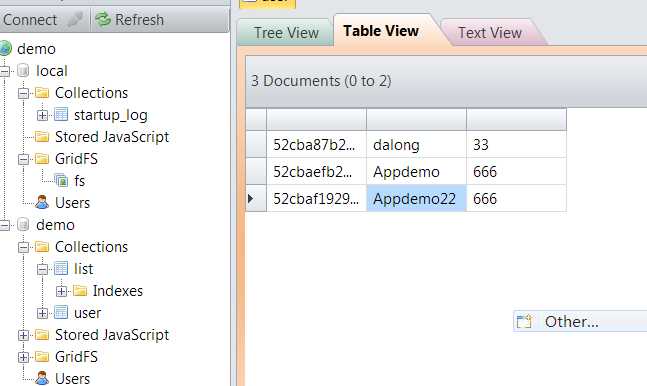Viewport: 647px width, 386px height.
Task: Click the cell with ID 52cba87b2...
Action: click(316, 144)
